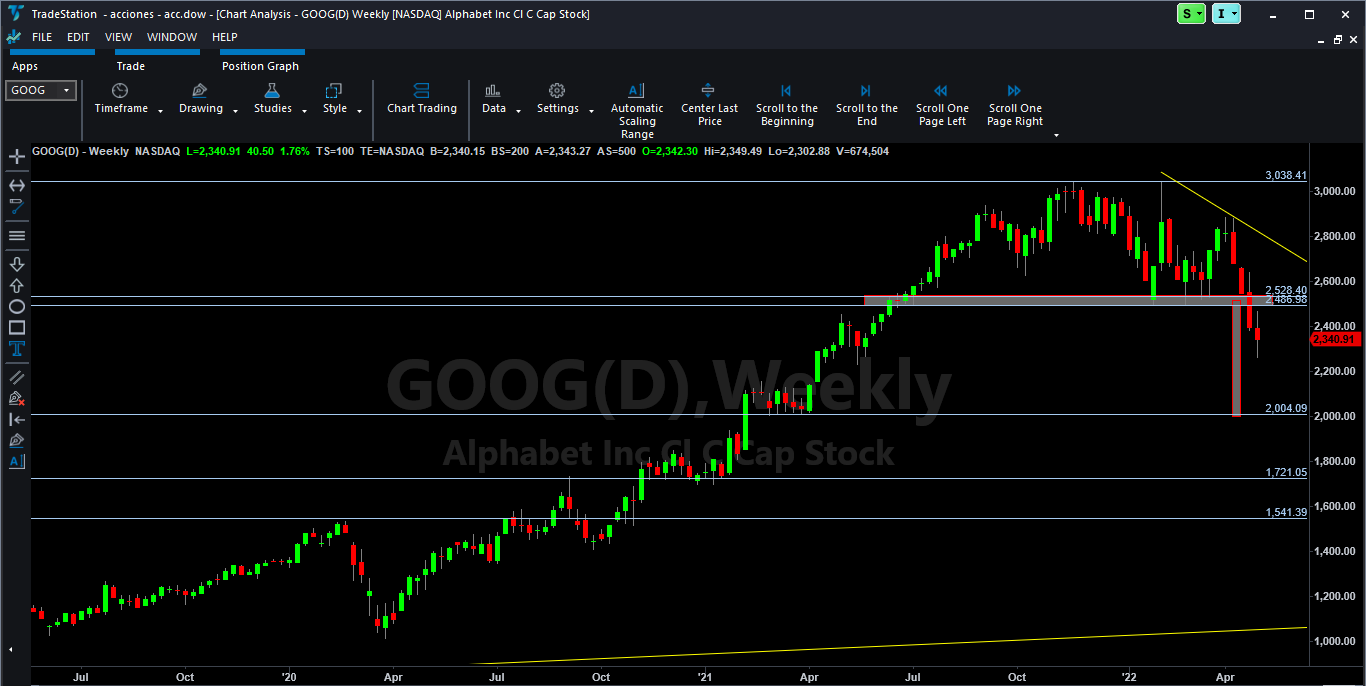Select the rectangle drawing tool

pyautogui.click(x=17, y=327)
